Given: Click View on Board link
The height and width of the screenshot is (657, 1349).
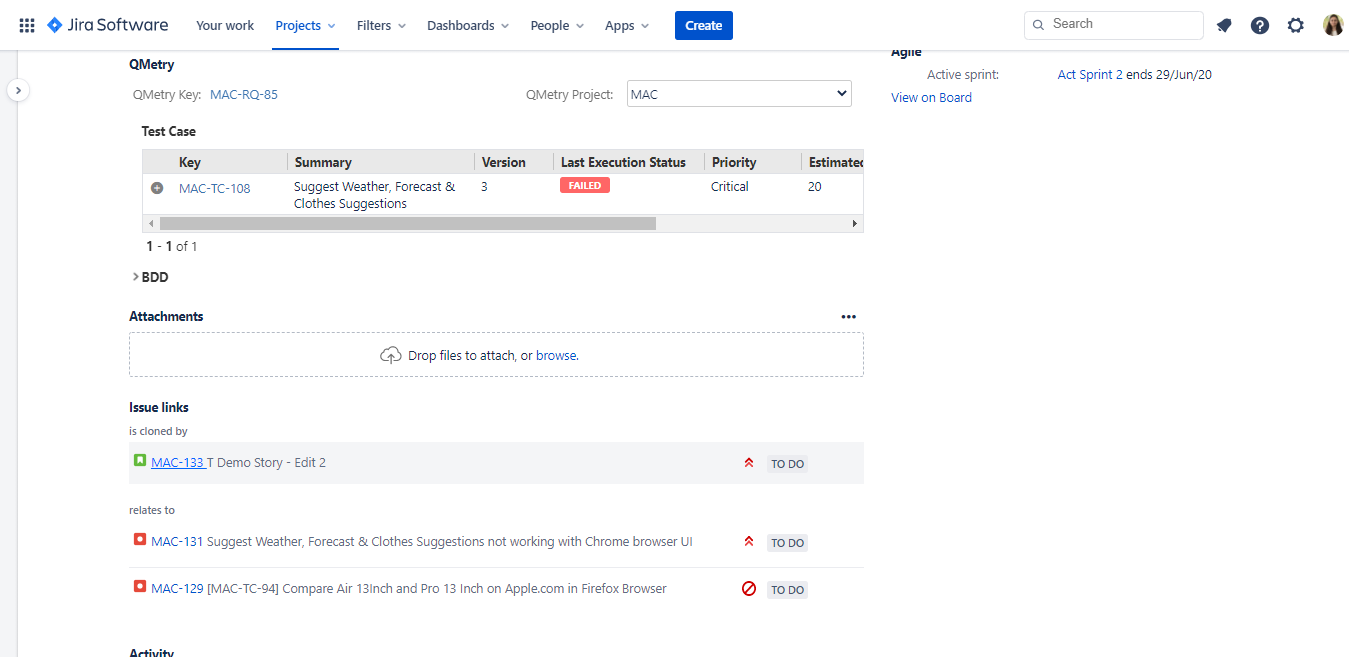Looking at the screenshot, I should 931,98.
